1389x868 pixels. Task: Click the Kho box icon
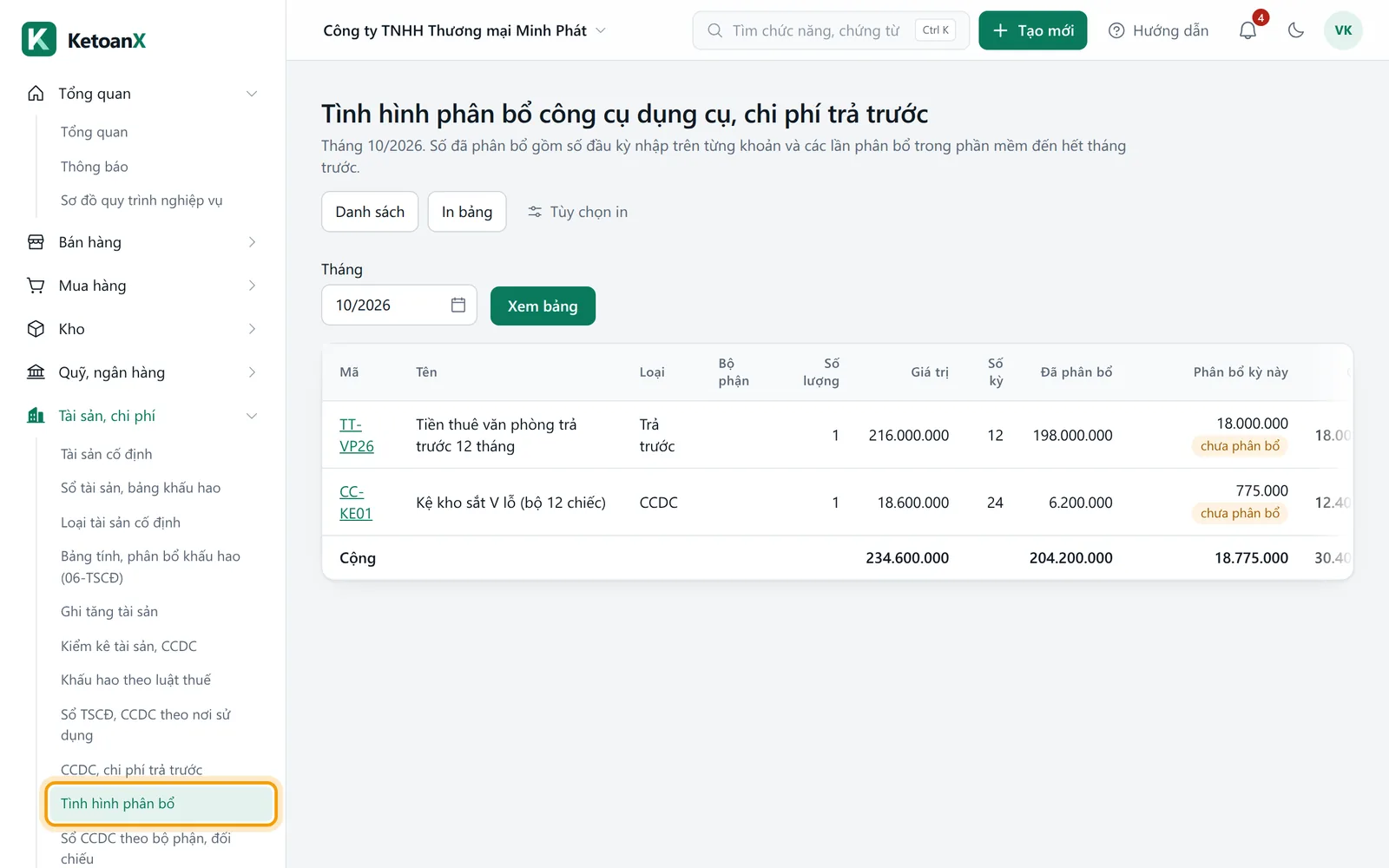click(x=36, y=329)
